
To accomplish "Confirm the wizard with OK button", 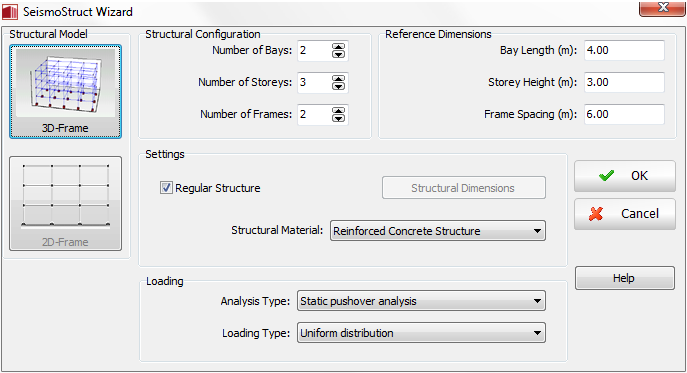I will tap(625, 176).
